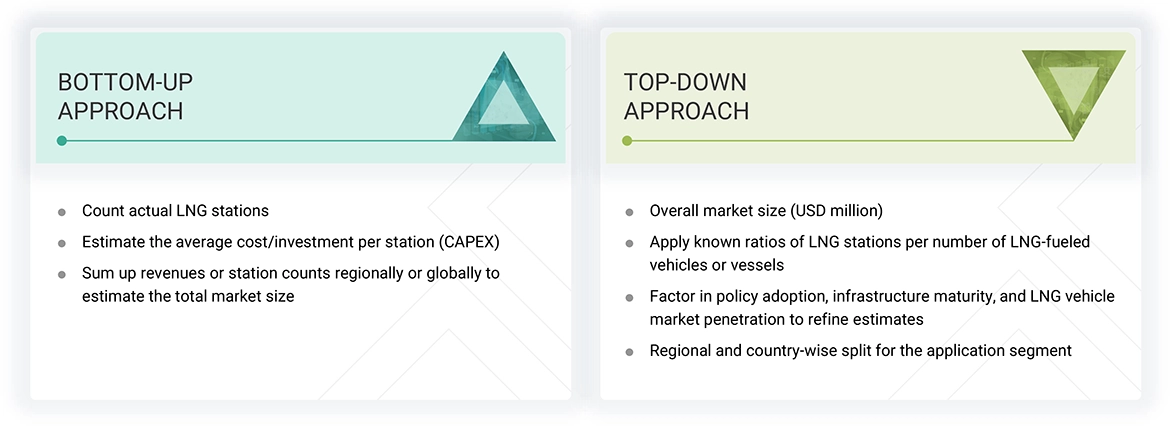The width and height of the screenshot is (1170, 426).
Task: Select the 'TOP-DOWN APPROACH' heading
Action: click(686, 97)
